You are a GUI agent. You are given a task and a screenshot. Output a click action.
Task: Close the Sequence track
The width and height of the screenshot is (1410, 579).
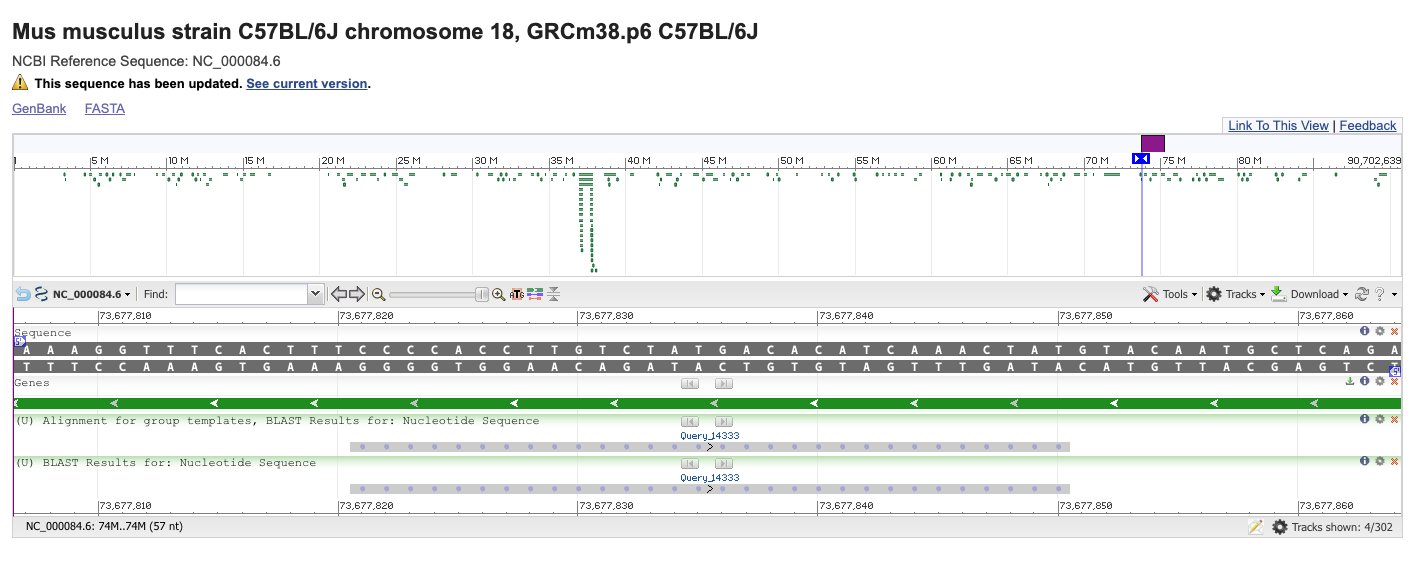(1394, 331)
